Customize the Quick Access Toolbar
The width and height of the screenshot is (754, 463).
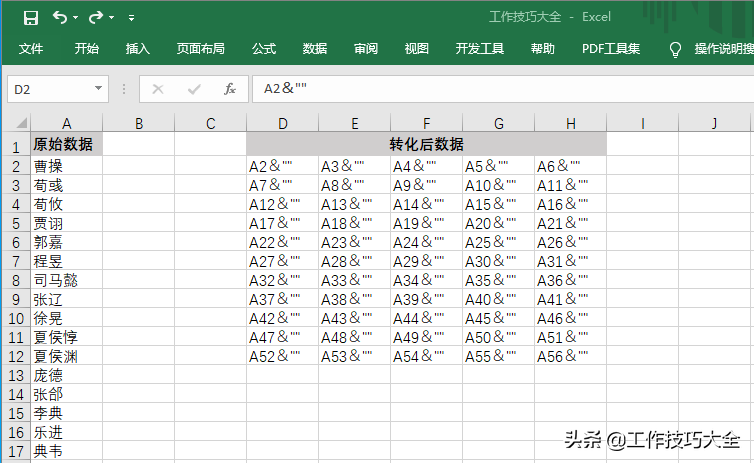click(131, 18)
